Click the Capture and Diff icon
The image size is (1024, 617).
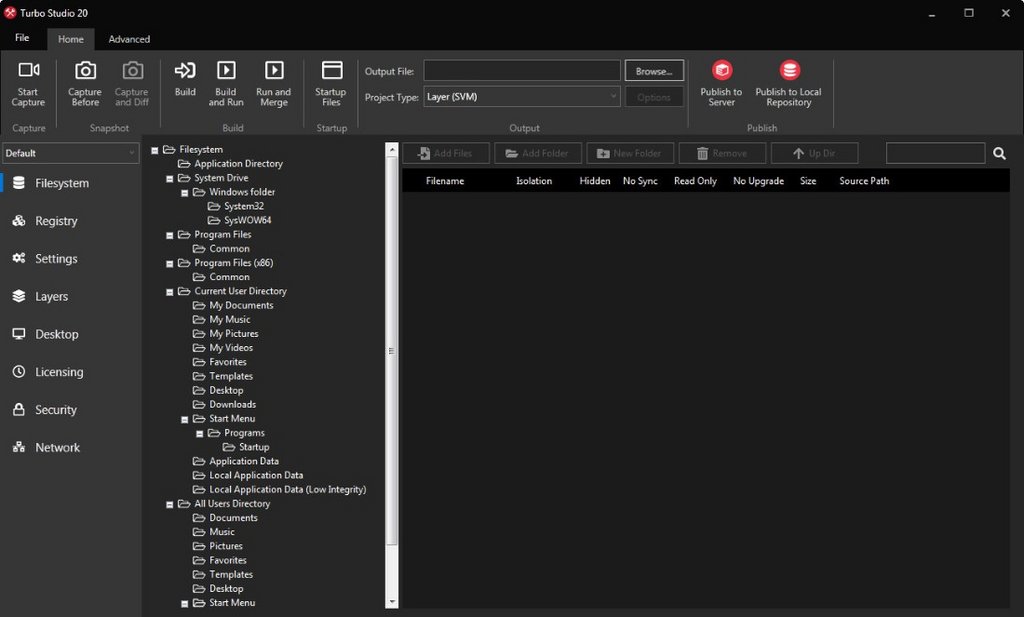pos(132,70)
